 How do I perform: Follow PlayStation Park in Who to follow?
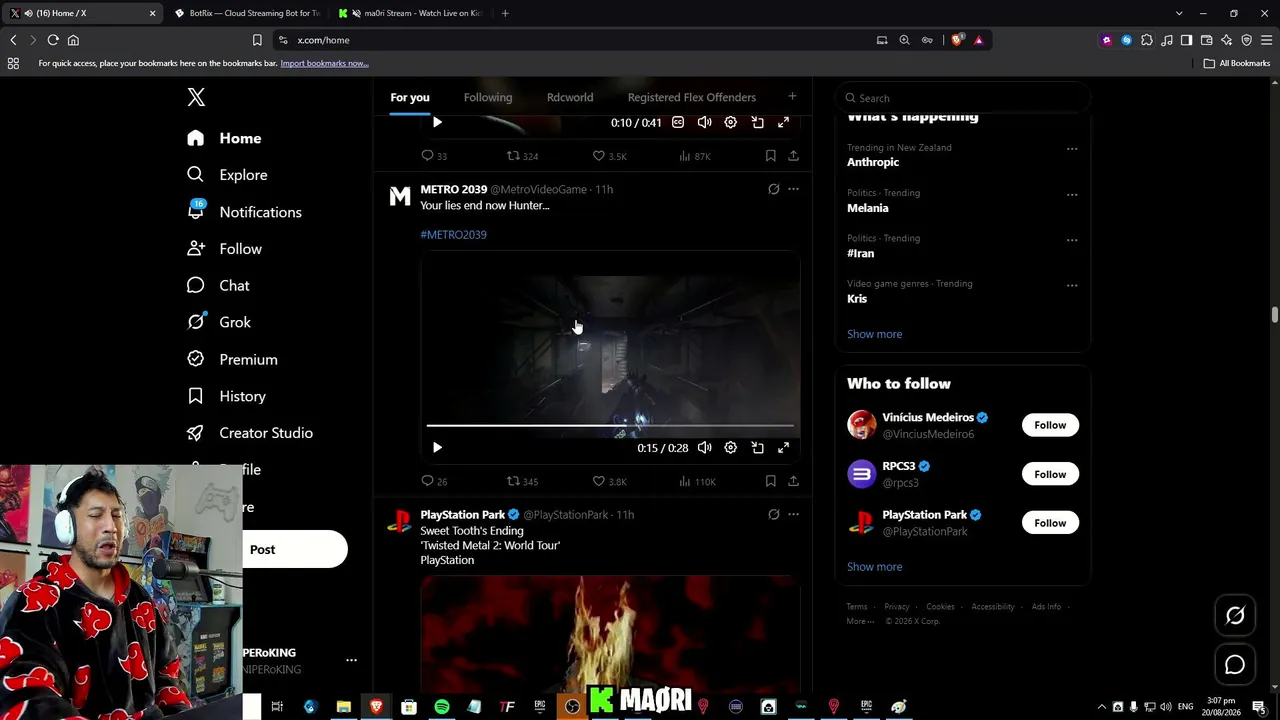tap(1050, 523)
